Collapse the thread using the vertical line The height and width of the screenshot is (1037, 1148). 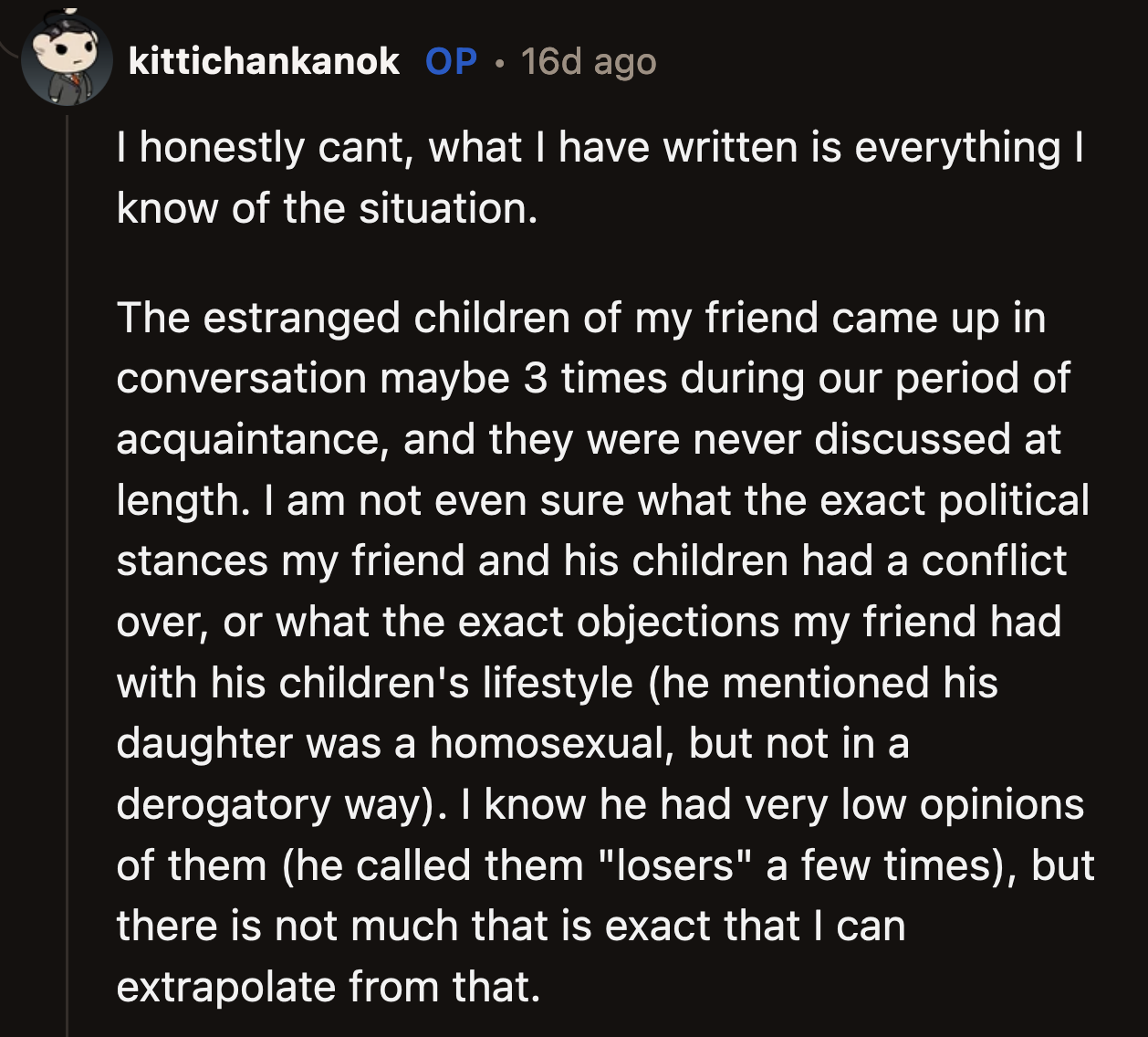tap(71, 548)
